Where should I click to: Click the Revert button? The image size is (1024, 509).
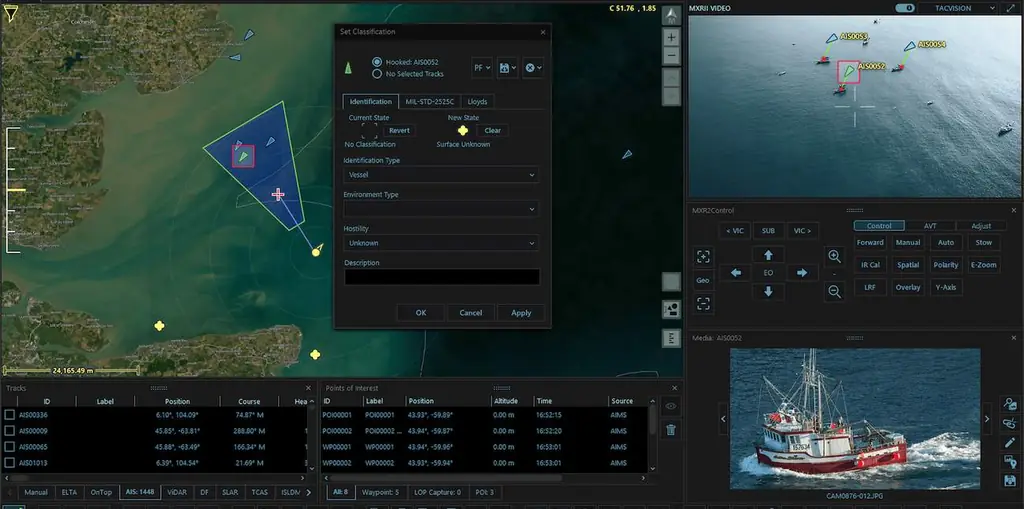[x=400, y=131]
